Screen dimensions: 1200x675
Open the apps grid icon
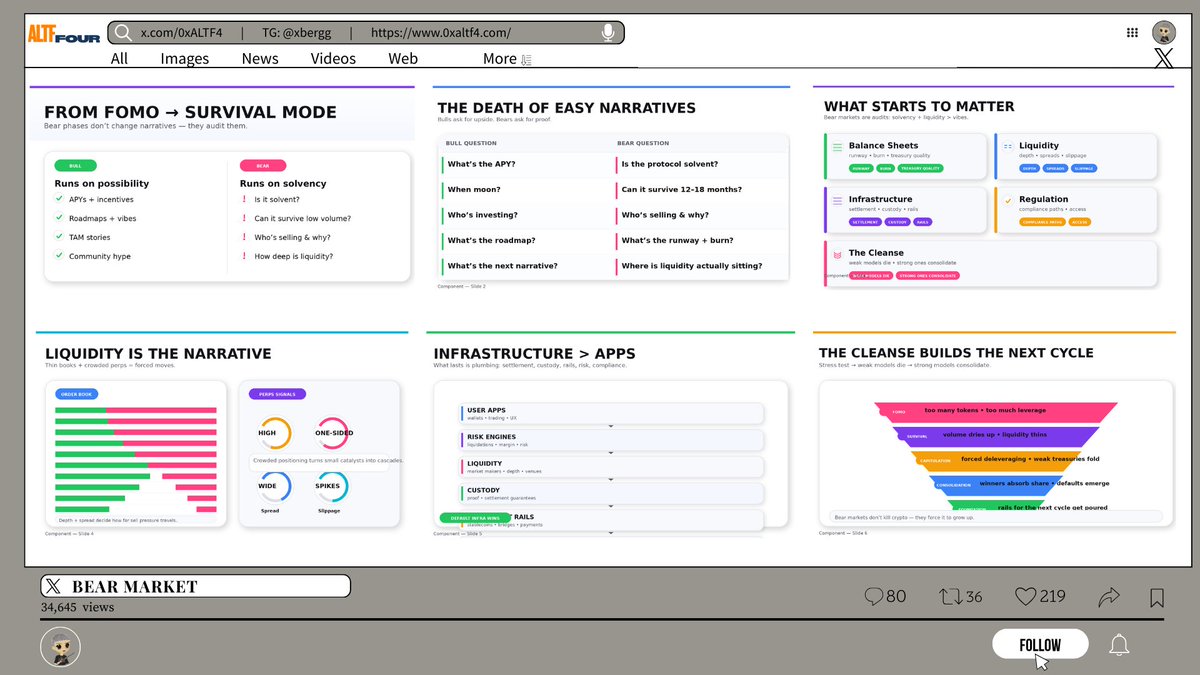pyautogui.click(x=1132, y=32)
